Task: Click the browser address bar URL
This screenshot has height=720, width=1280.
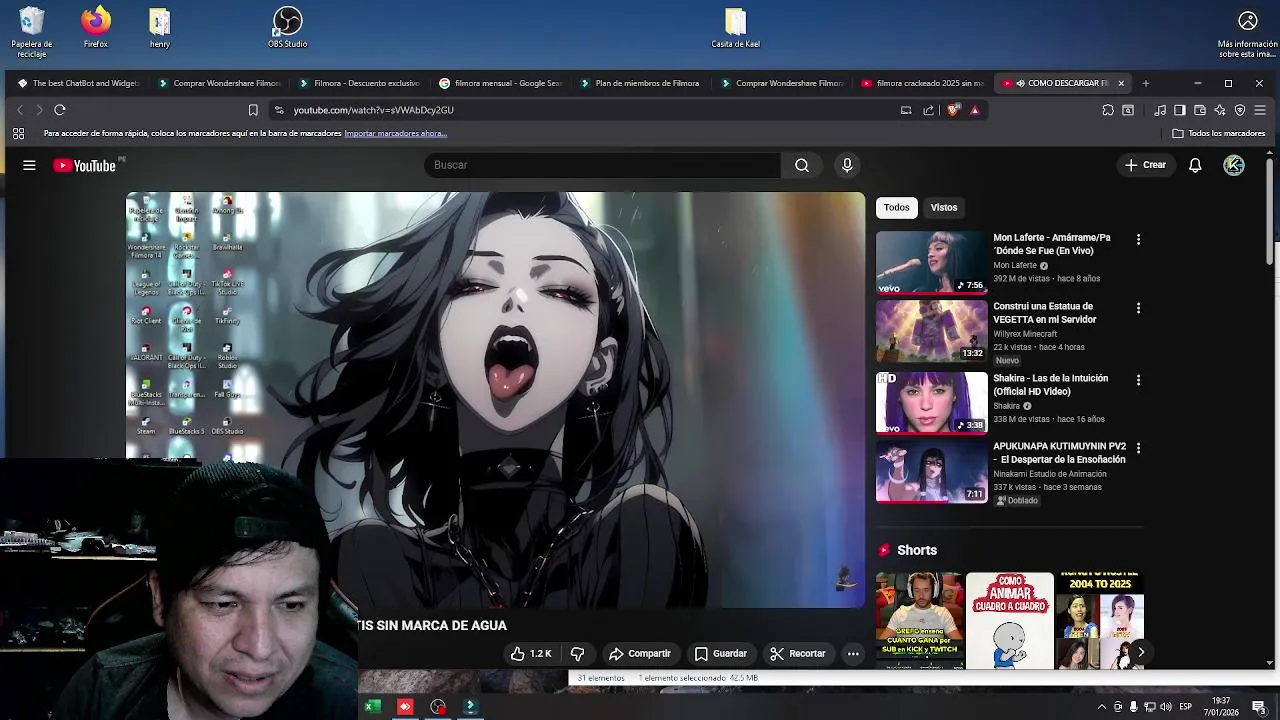Action: [373, 110]
